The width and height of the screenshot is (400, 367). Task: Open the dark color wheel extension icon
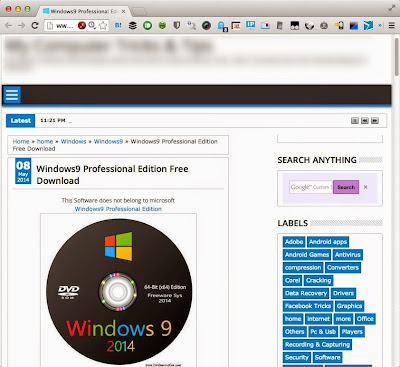coord(206,25)
